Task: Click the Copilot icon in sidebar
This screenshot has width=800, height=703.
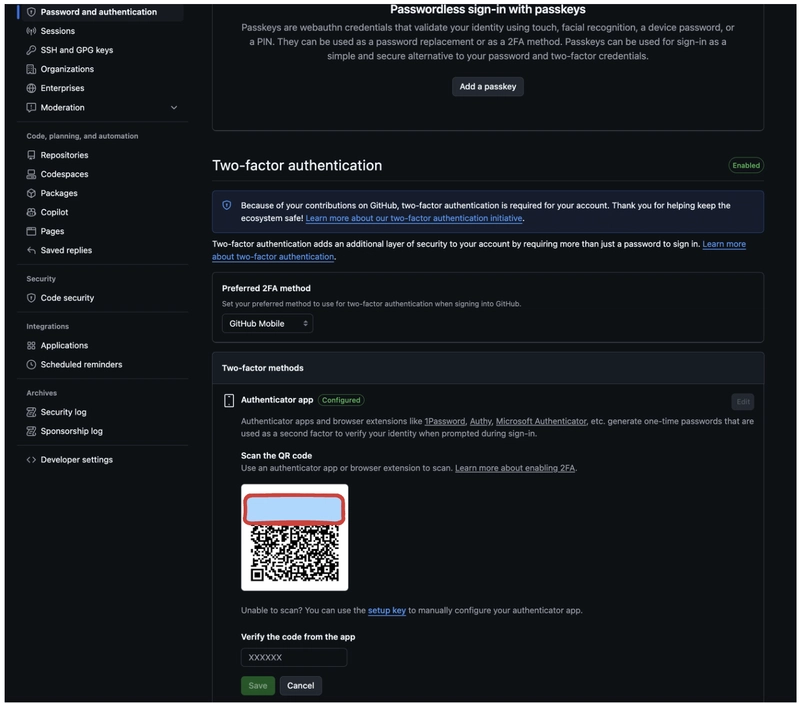Action: click(31, 212)
